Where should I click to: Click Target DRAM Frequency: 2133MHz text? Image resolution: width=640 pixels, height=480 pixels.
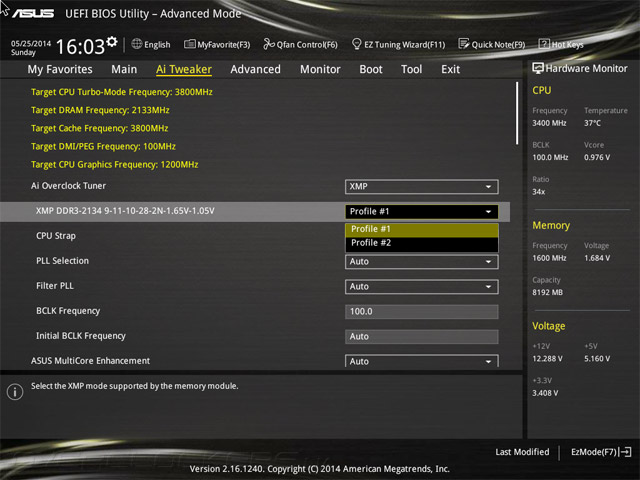pos(100,110)
